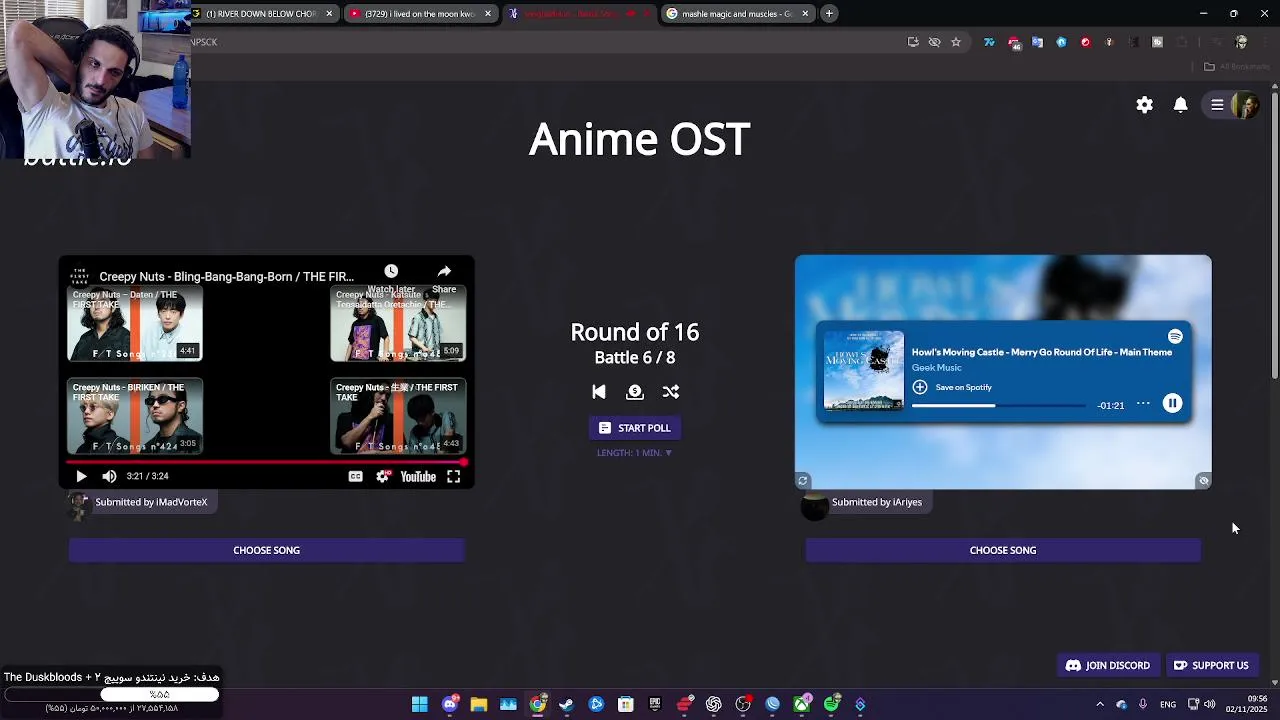Open suggested video Creepy Nuts - Daten
This screenshot has width=1280, height=720.
[135, 323]
